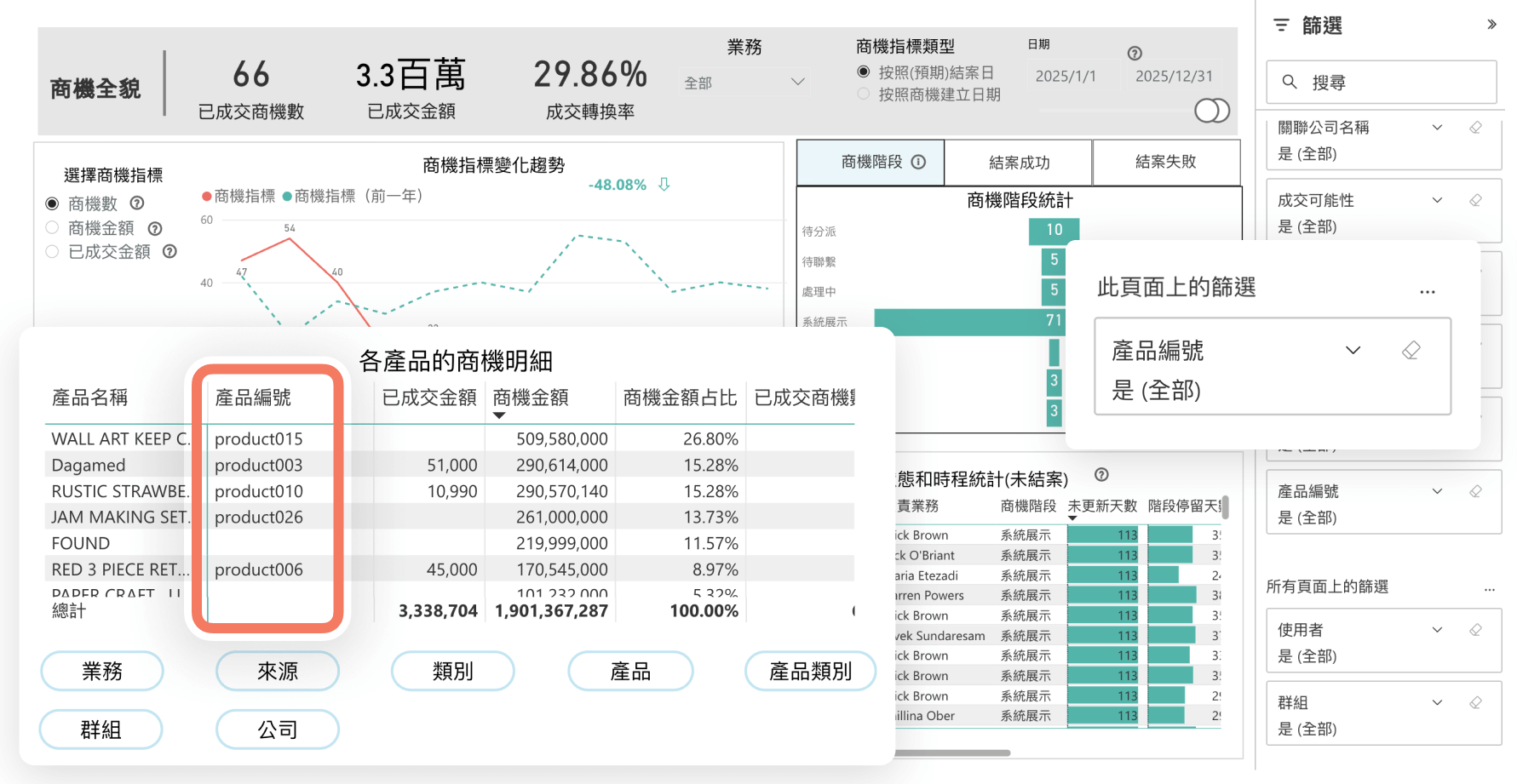Clear the 產品編號 filter with eraser icon in popup card

(x=1411, y=350)
